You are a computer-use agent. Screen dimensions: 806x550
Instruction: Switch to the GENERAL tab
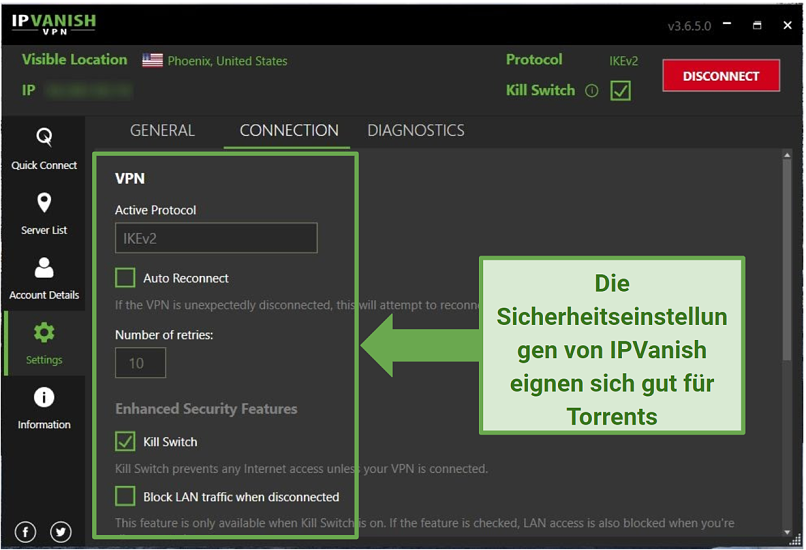click(162, 131)
